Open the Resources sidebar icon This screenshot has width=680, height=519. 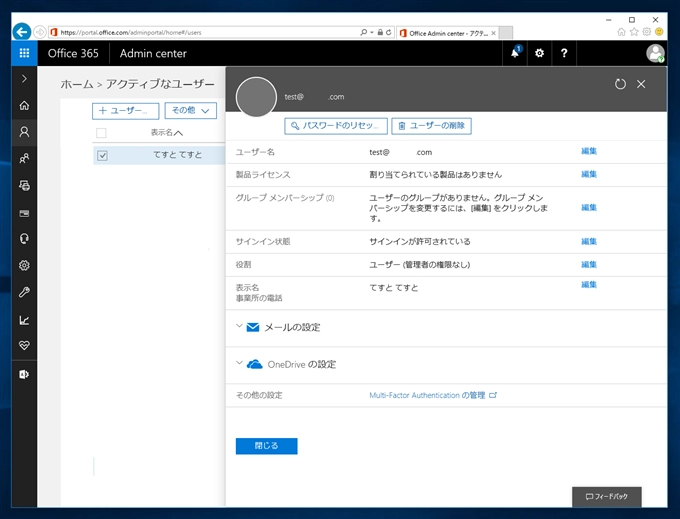click(24, 186)
